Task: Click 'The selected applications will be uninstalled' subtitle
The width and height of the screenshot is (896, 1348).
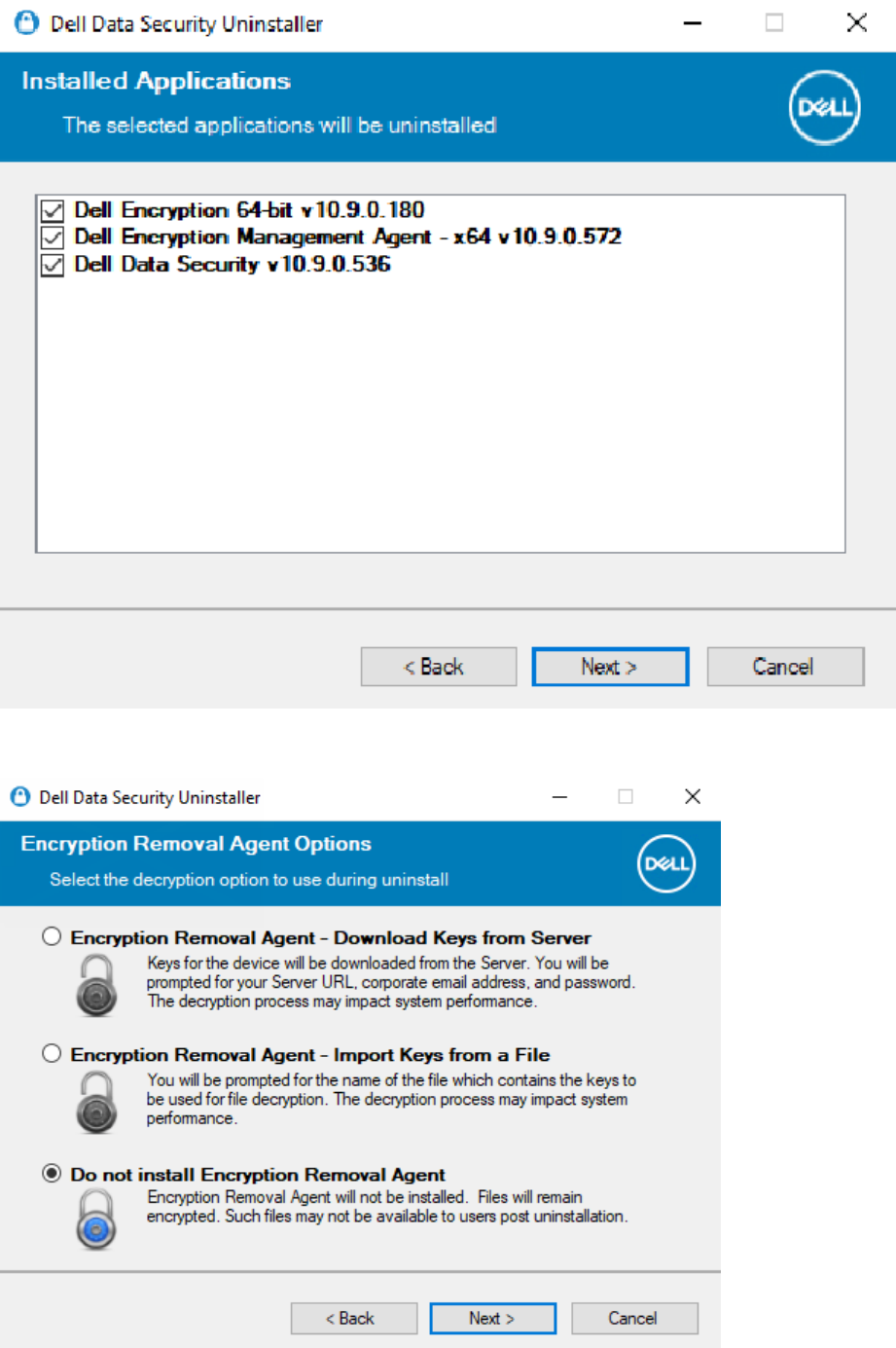Action: 279,126
